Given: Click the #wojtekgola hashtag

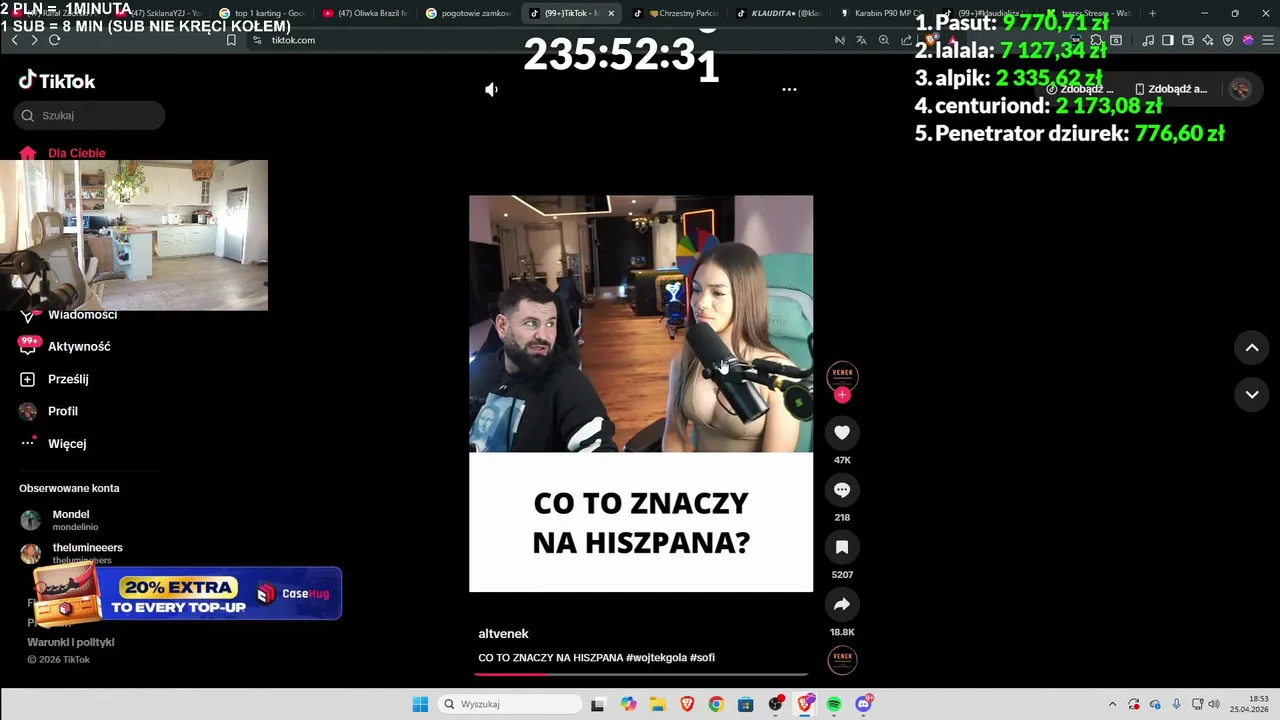Looking at the screenshot, I should 656,658.
